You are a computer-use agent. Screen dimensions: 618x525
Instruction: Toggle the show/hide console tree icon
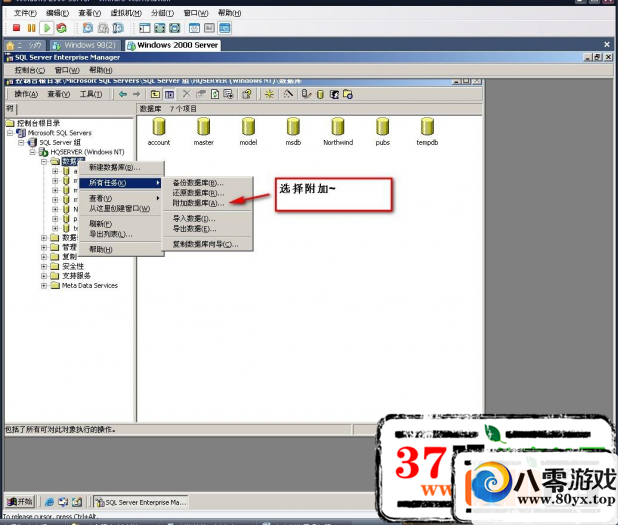pyautogui.click(x=169, y=94)
